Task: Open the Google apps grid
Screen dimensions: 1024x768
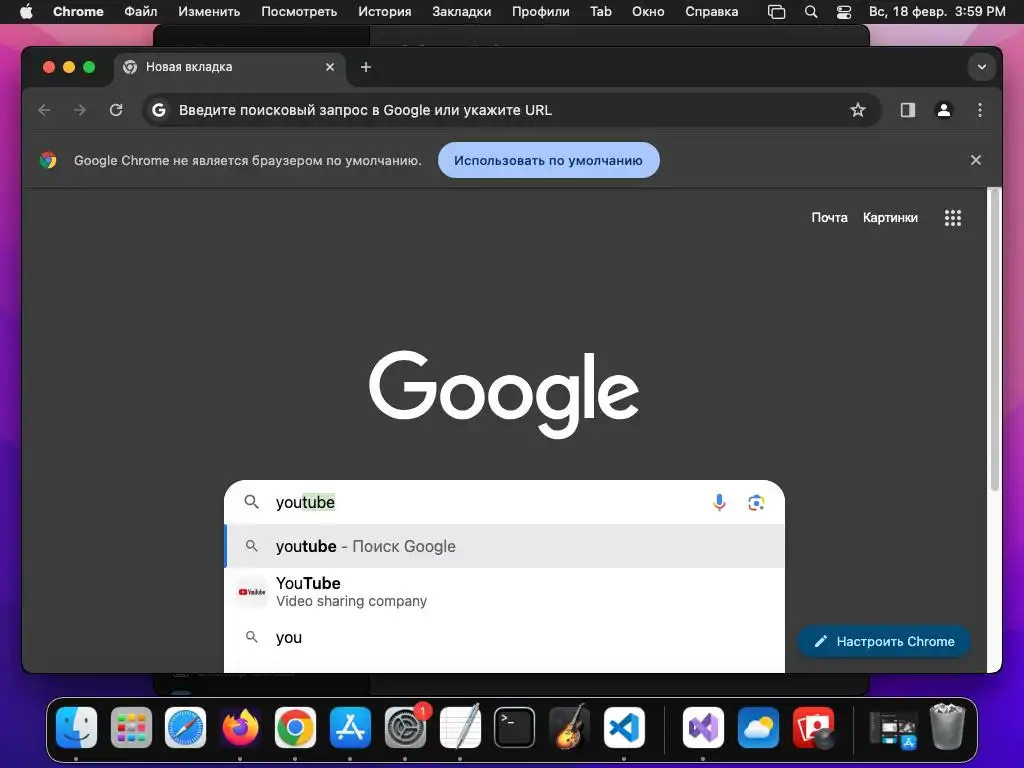Action: (x=953, y=218)
